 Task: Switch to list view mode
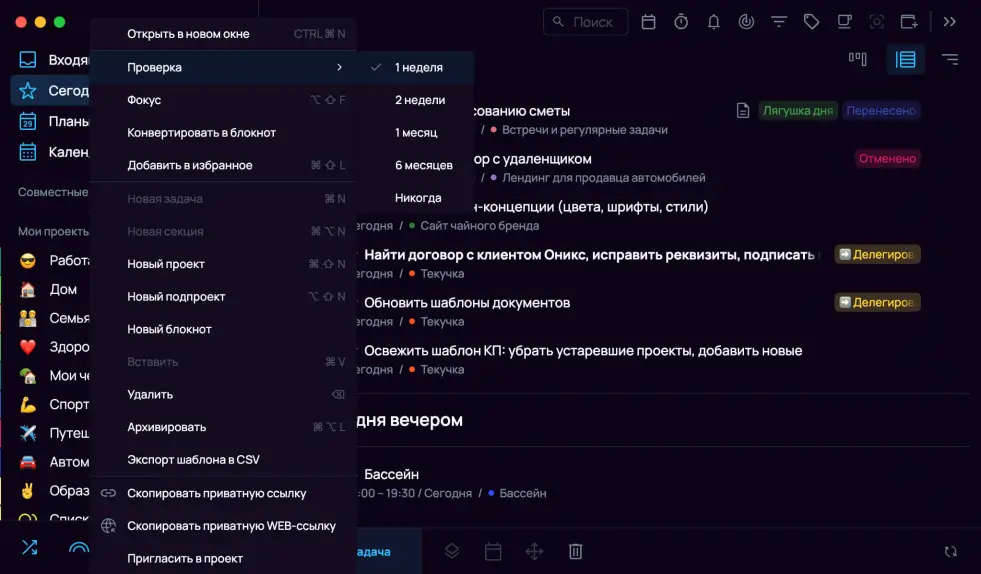point(906,59)
